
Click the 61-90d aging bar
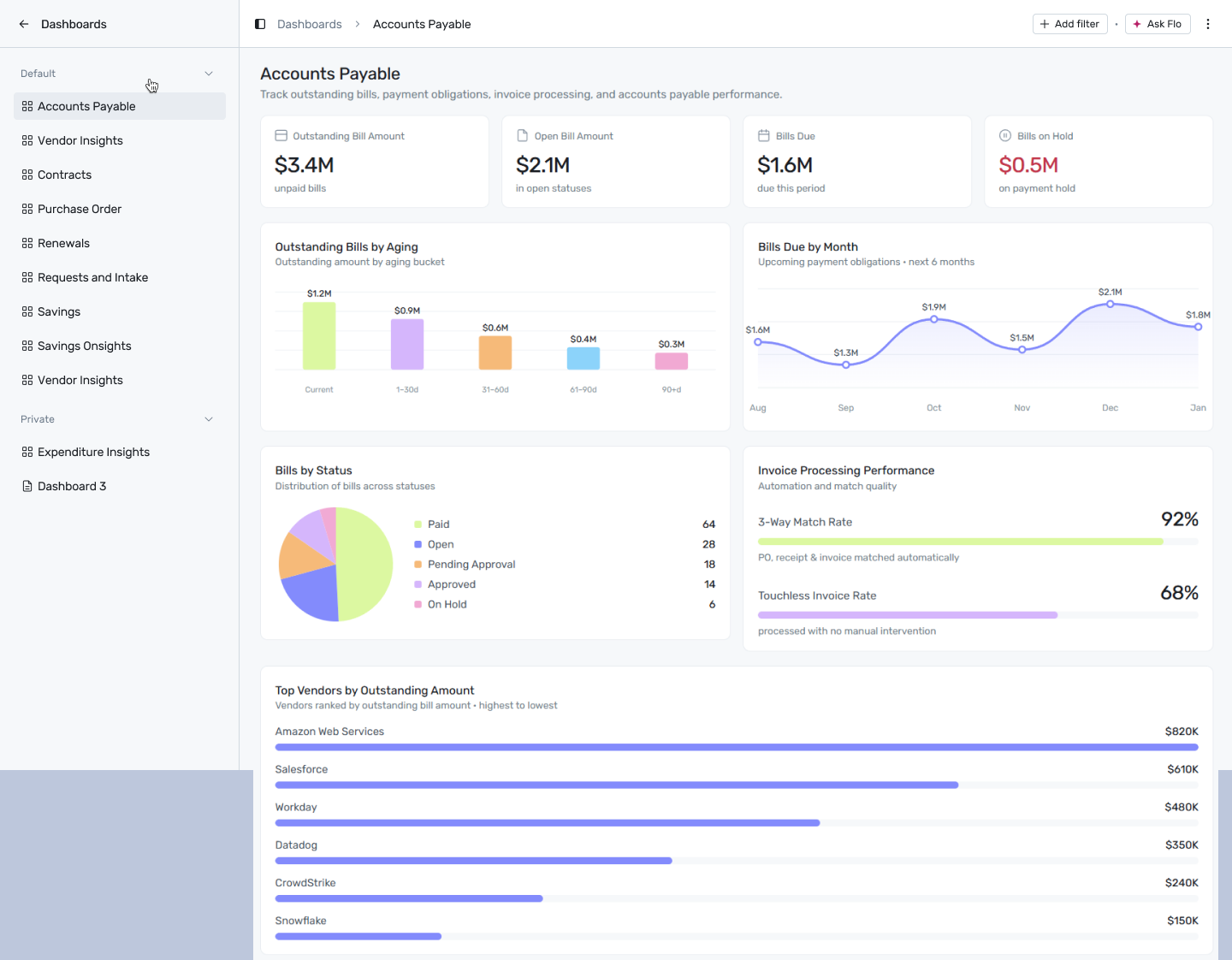coord(583,359)
